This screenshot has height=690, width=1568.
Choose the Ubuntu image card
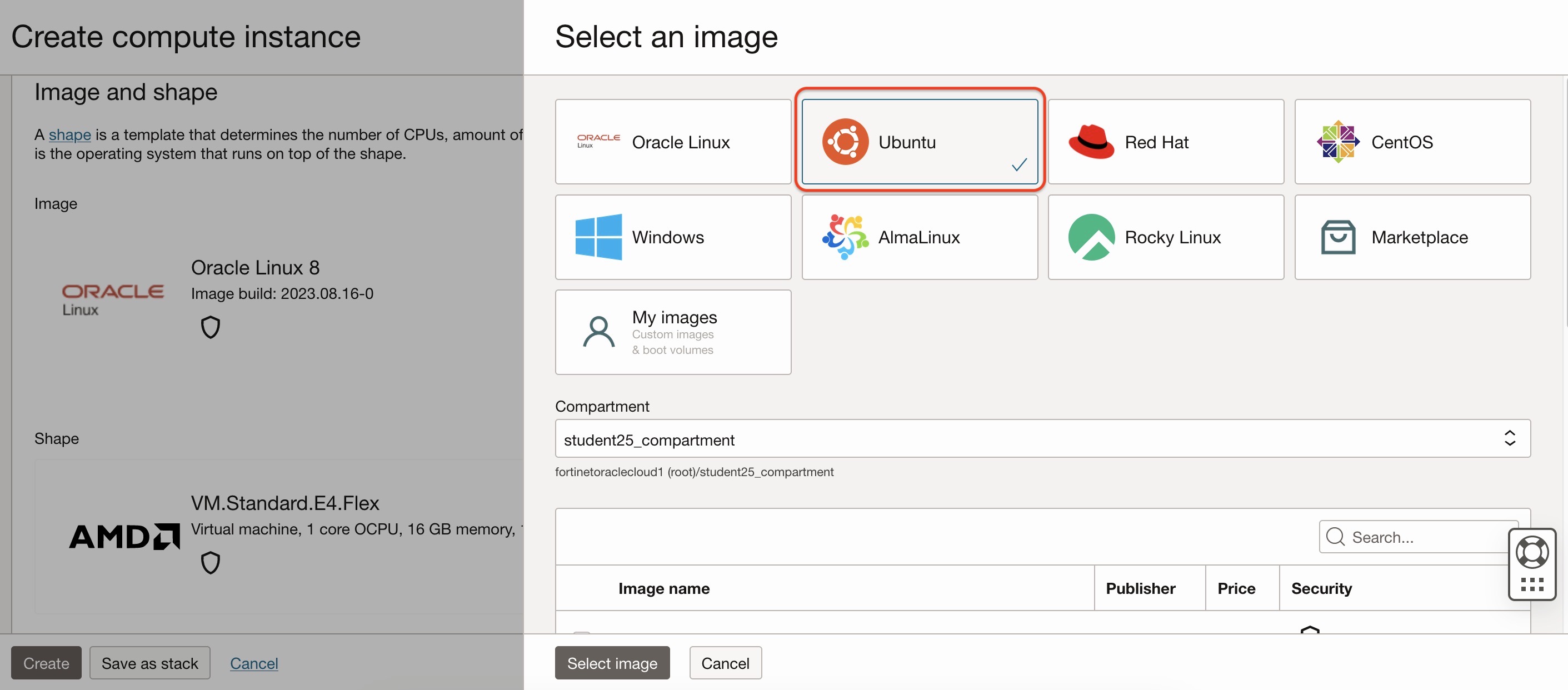(919, 142)
